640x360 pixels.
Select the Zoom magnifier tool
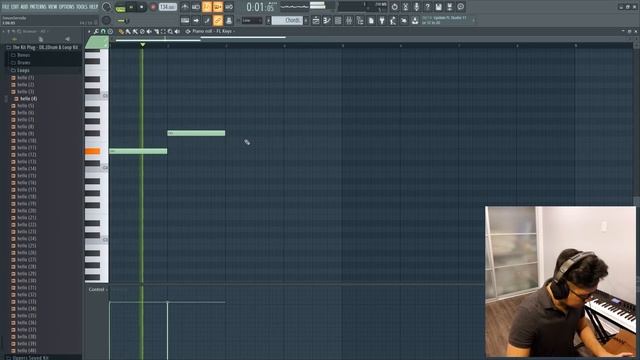tap(170, 31)
